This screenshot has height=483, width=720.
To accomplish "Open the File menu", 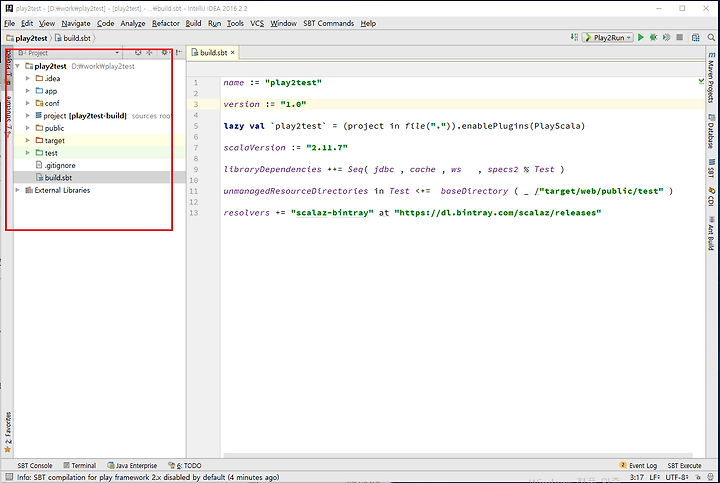I will (9, 23).
